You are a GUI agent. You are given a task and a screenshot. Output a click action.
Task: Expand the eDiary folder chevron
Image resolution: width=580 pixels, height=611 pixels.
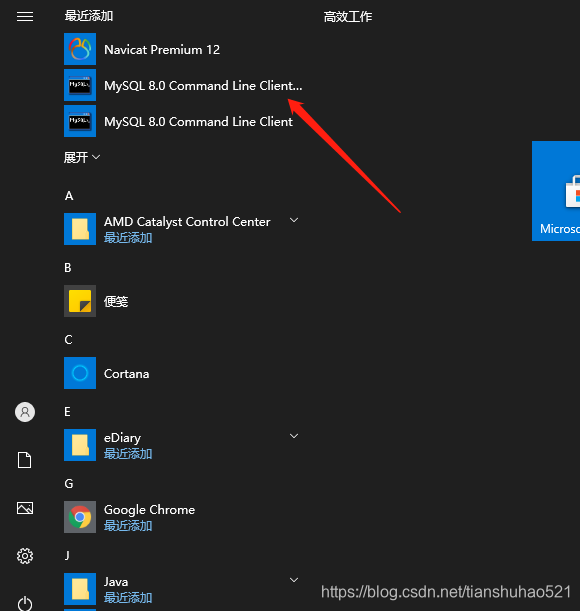tap(294, 436)
